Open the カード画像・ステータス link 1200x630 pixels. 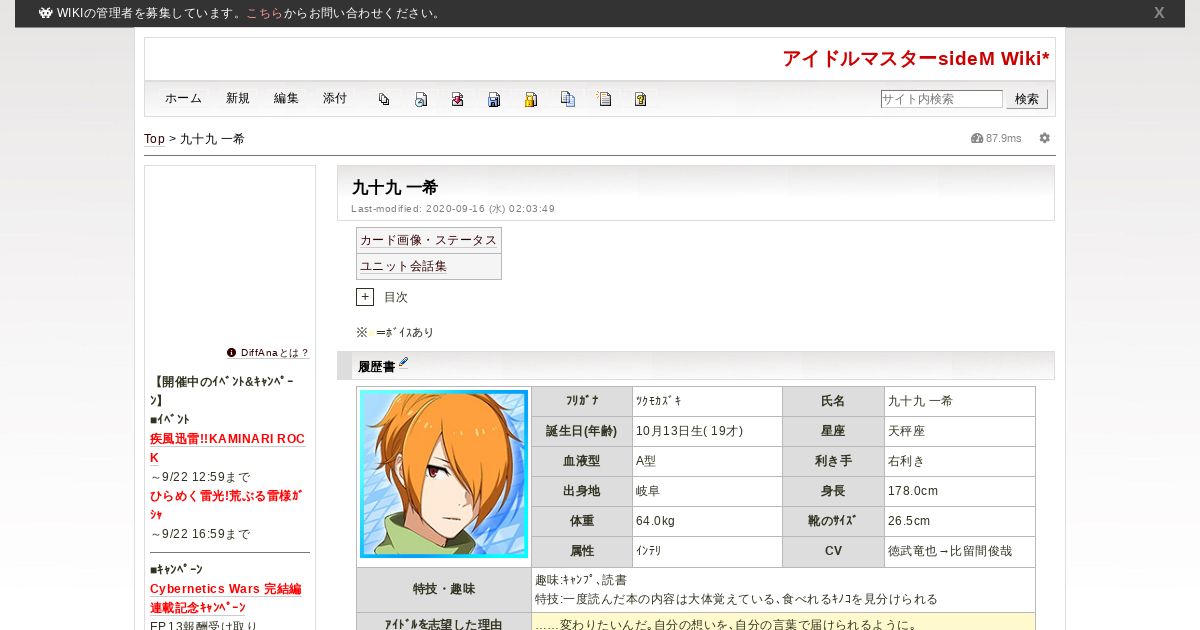click(x=428, y=240)
